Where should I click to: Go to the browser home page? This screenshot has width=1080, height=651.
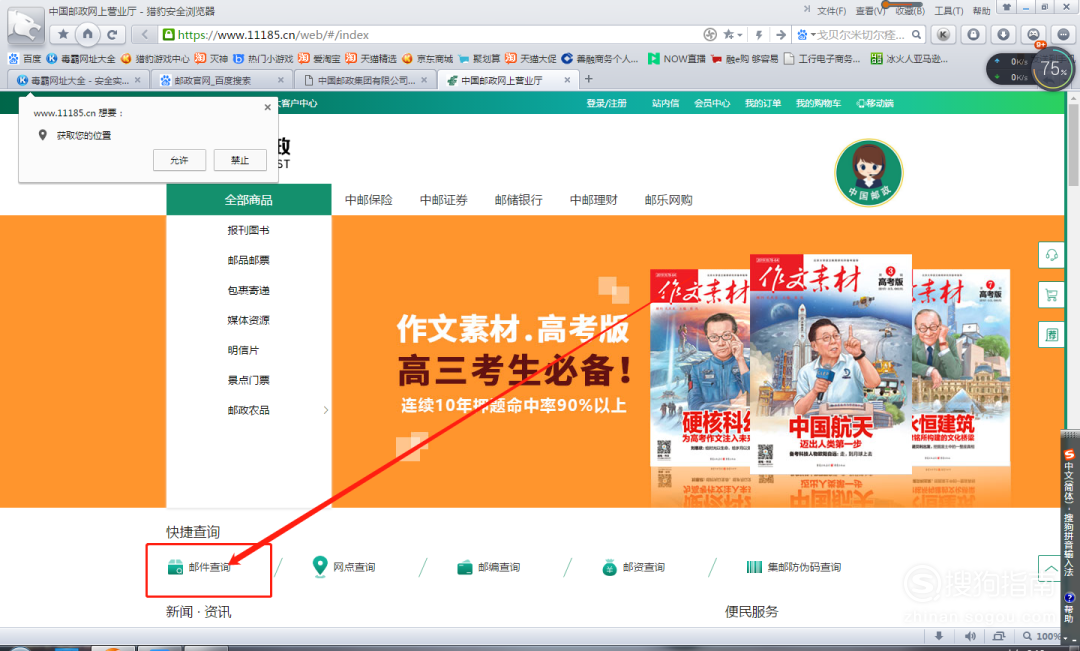tap(87, 34)
